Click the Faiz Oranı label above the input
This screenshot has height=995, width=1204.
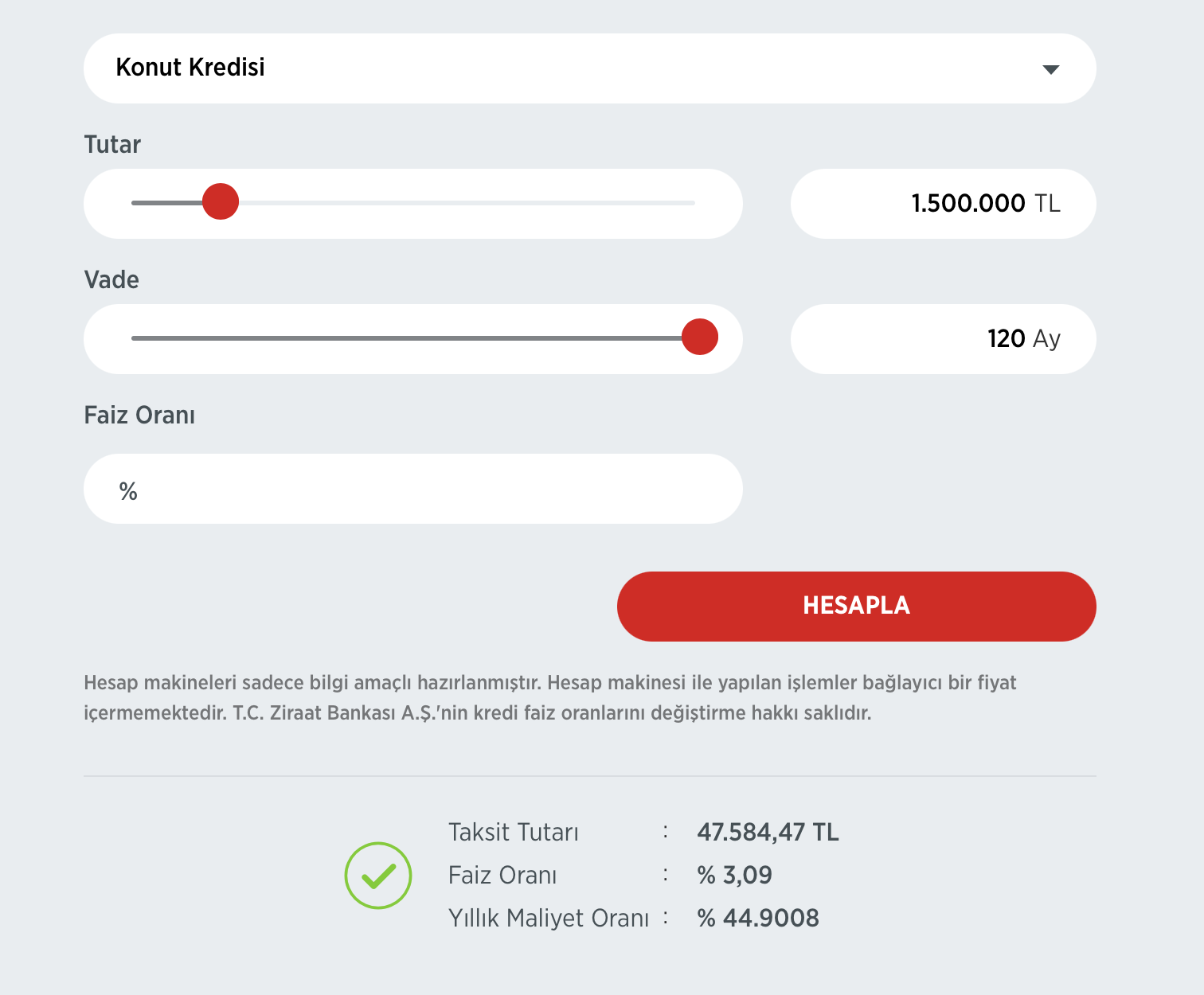[x=139, y=416]
